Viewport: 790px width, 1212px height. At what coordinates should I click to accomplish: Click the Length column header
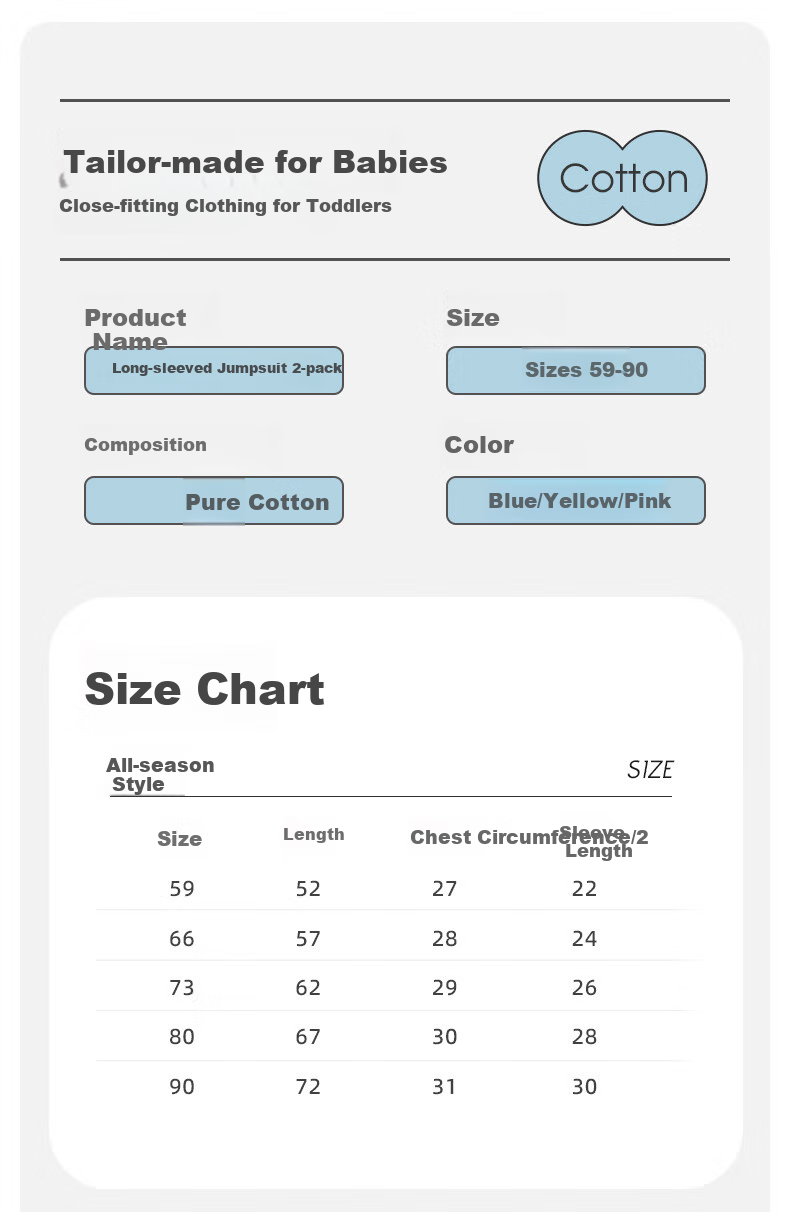(313, 834)
